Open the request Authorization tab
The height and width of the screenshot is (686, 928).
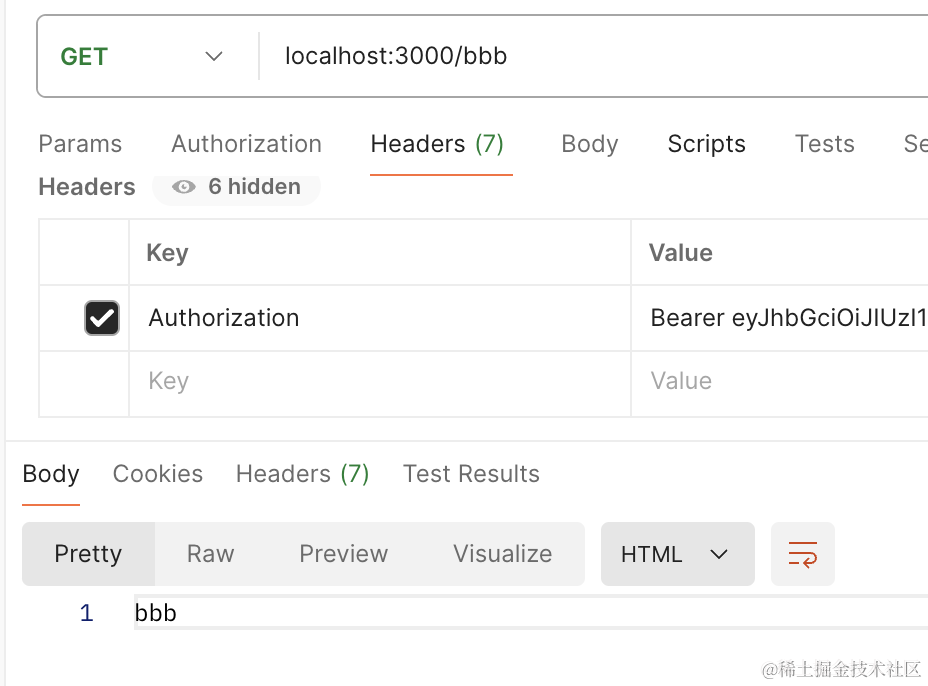pos(246,144)
